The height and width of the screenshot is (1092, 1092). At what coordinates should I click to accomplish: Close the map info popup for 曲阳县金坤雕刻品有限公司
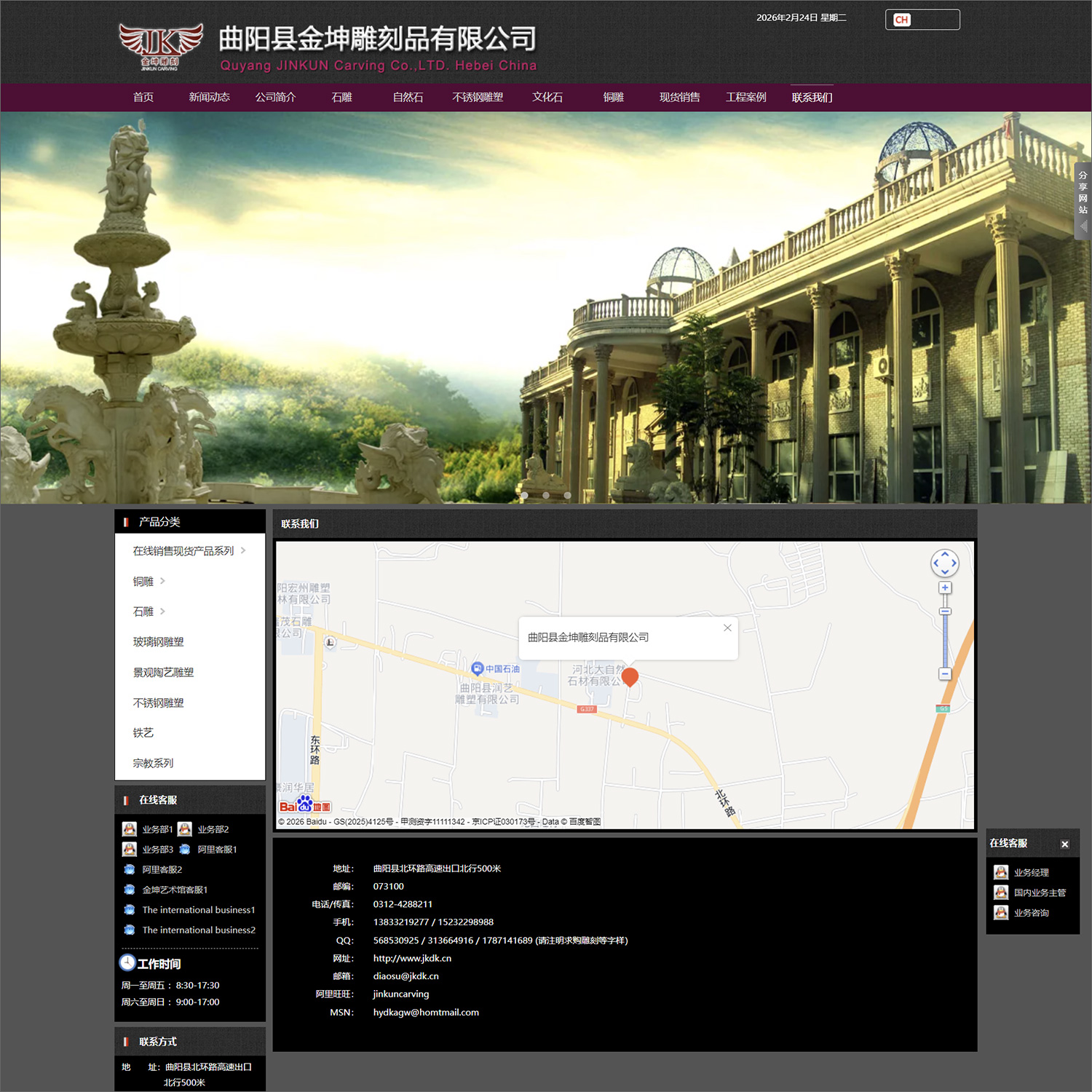[x=727, y=628]
